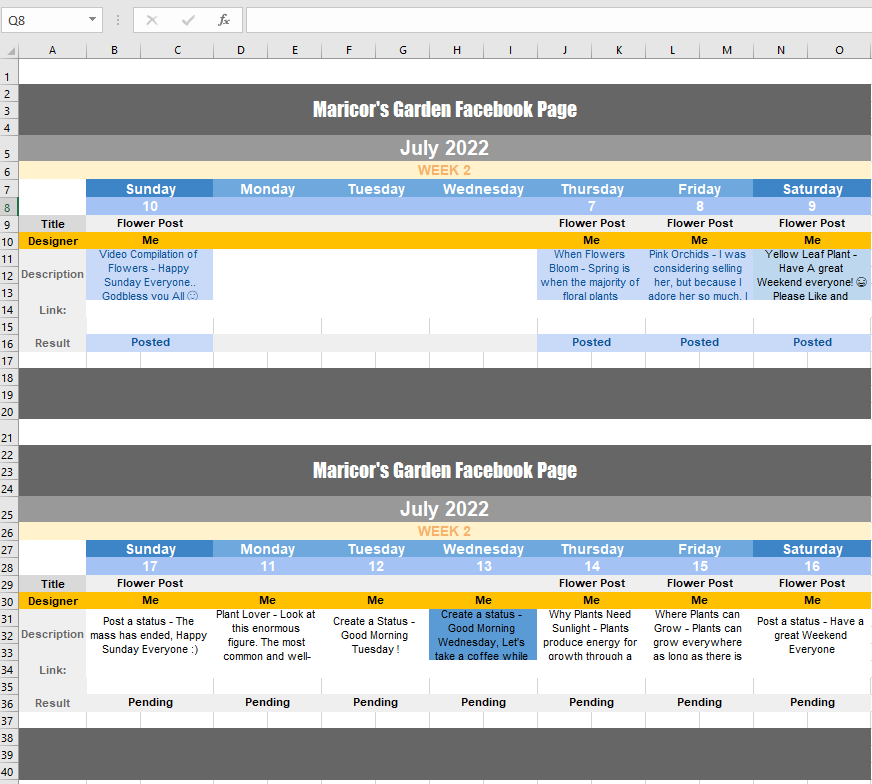
Task: Select row 36 header
Action: click(x=8, y=703)
